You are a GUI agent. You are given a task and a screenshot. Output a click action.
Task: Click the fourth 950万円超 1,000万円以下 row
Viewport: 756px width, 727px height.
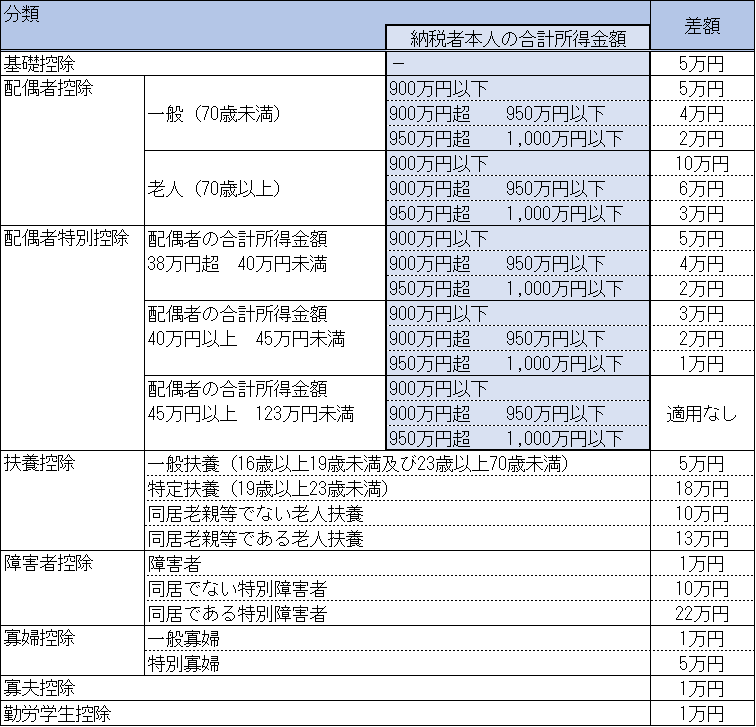tap(517, 363)
